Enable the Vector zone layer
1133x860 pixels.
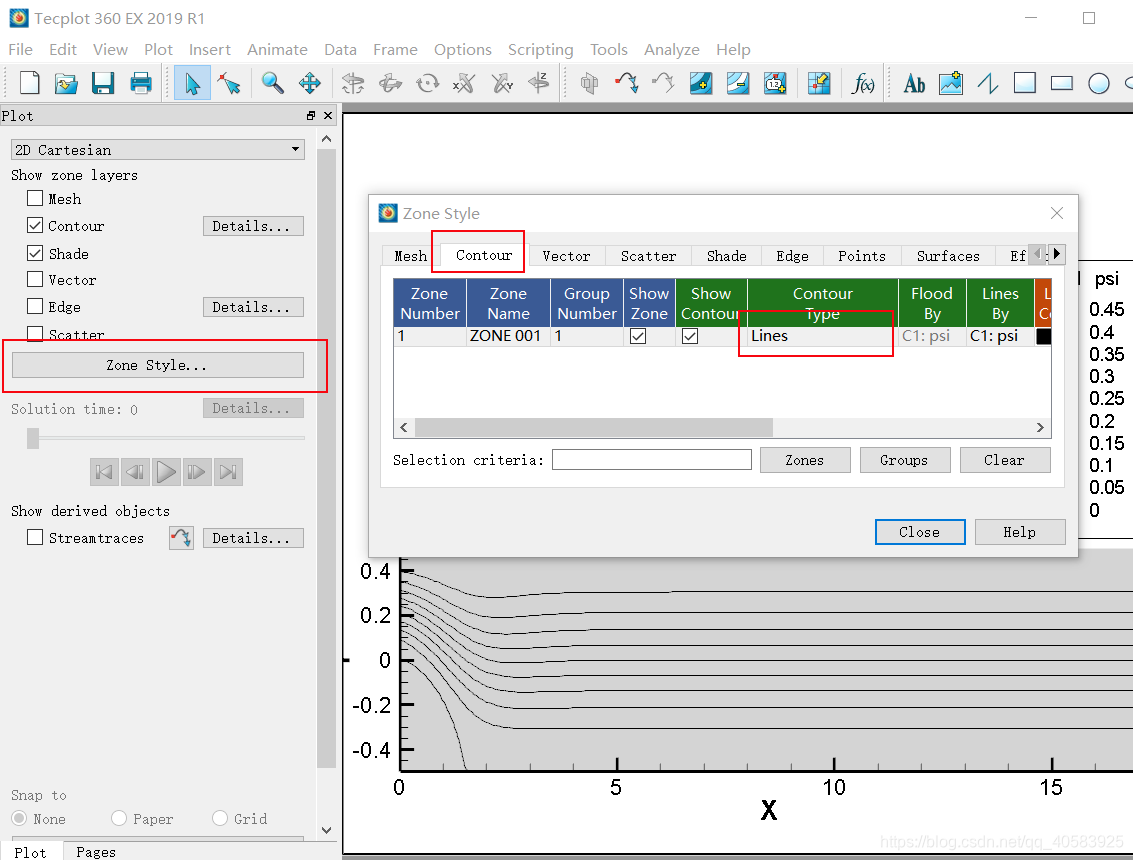click(x=35, y=279)
